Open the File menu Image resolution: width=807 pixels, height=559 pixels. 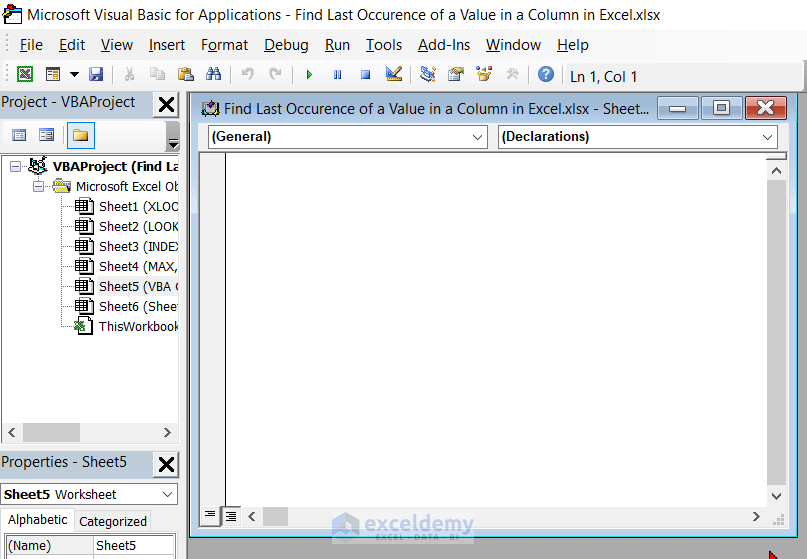(x=31, y=45)
